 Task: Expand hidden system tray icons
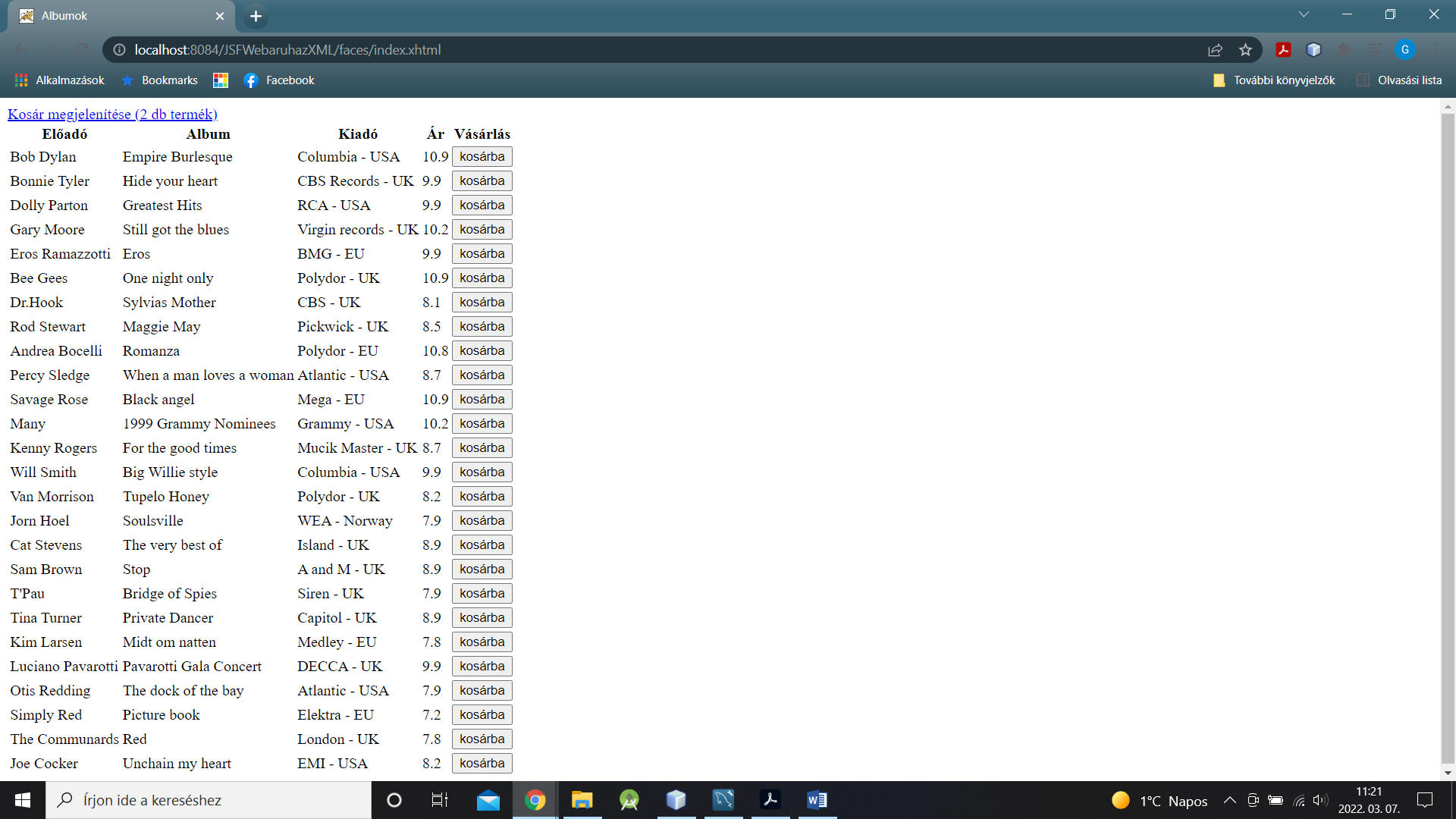pyautogui.click(x=1229, y=800)
